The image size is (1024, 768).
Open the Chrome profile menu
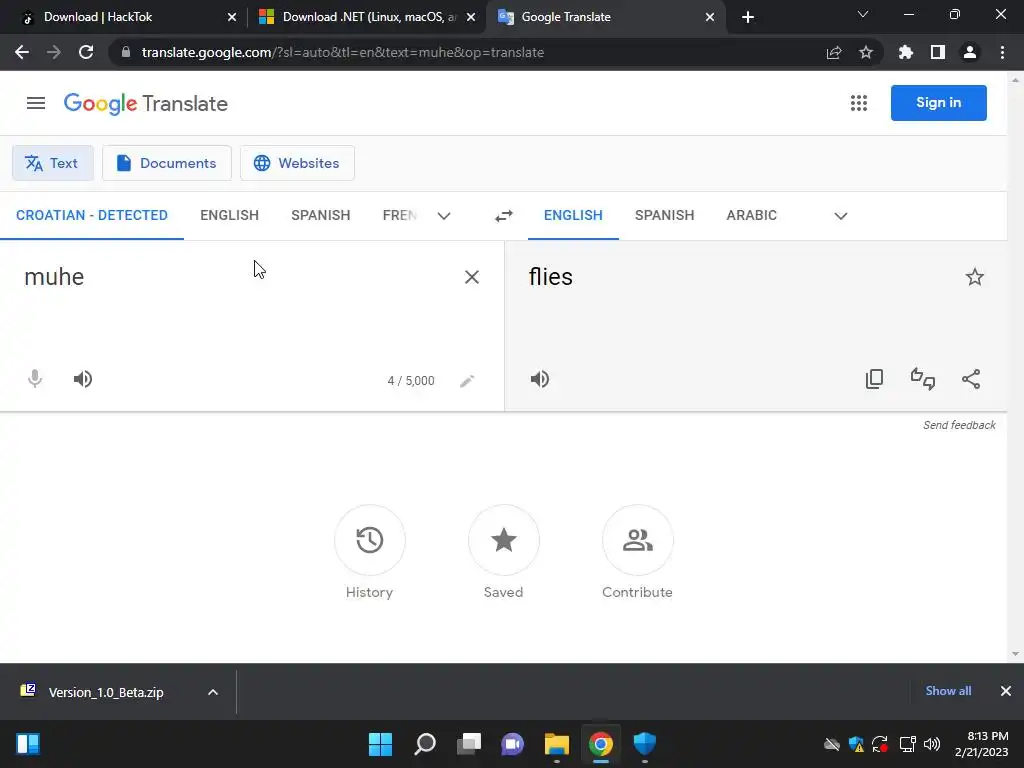coord(970,52)
